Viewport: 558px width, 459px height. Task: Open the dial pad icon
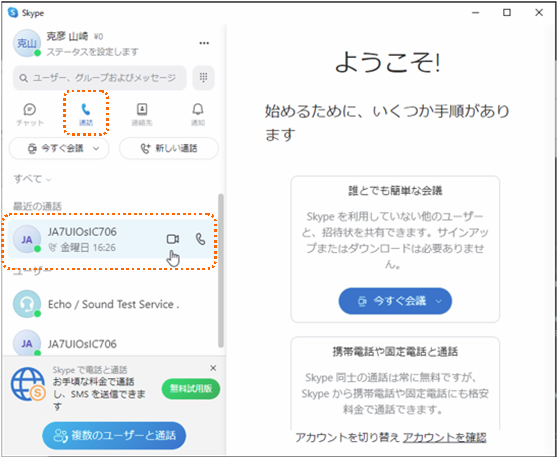point(203,78)
